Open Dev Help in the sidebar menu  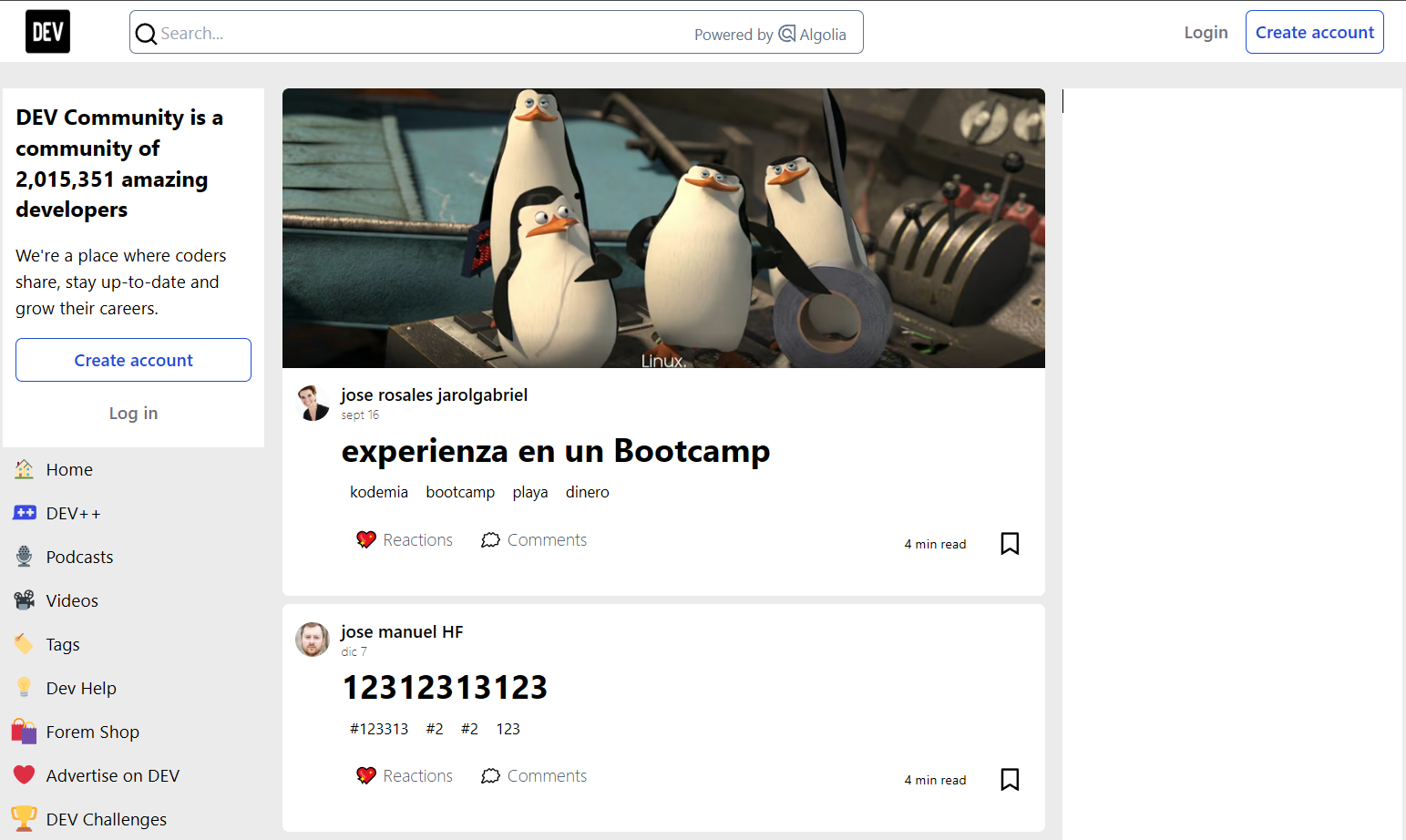click(x=81, y=688)
